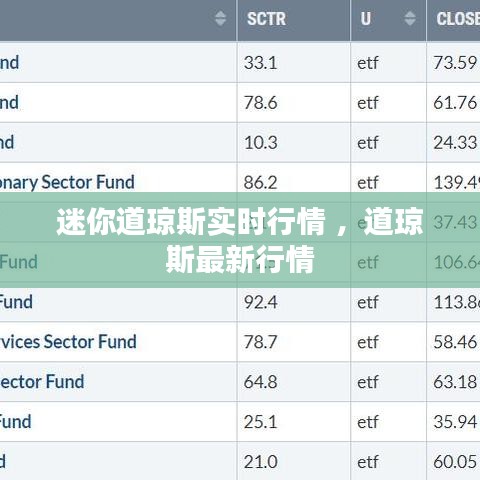This screenshot has height=480, width=480.
Task: Select the SCTR value 33.1 cell
Action: [x=294, y=62]
